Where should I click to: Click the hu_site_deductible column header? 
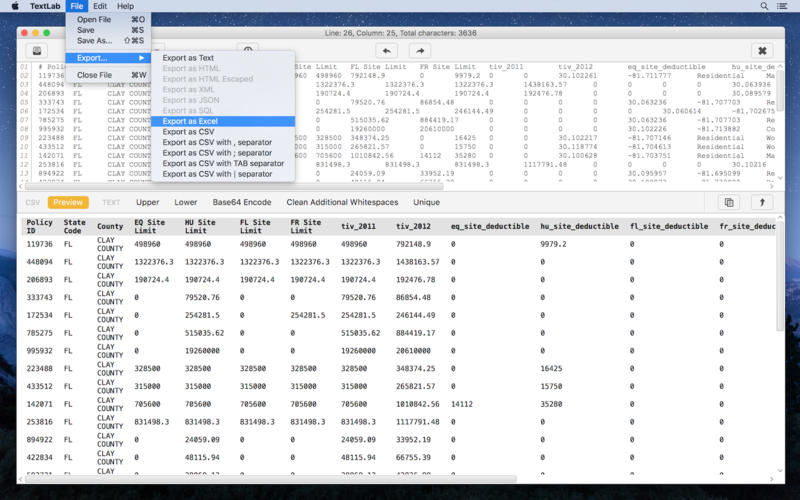tap(580, 226)
